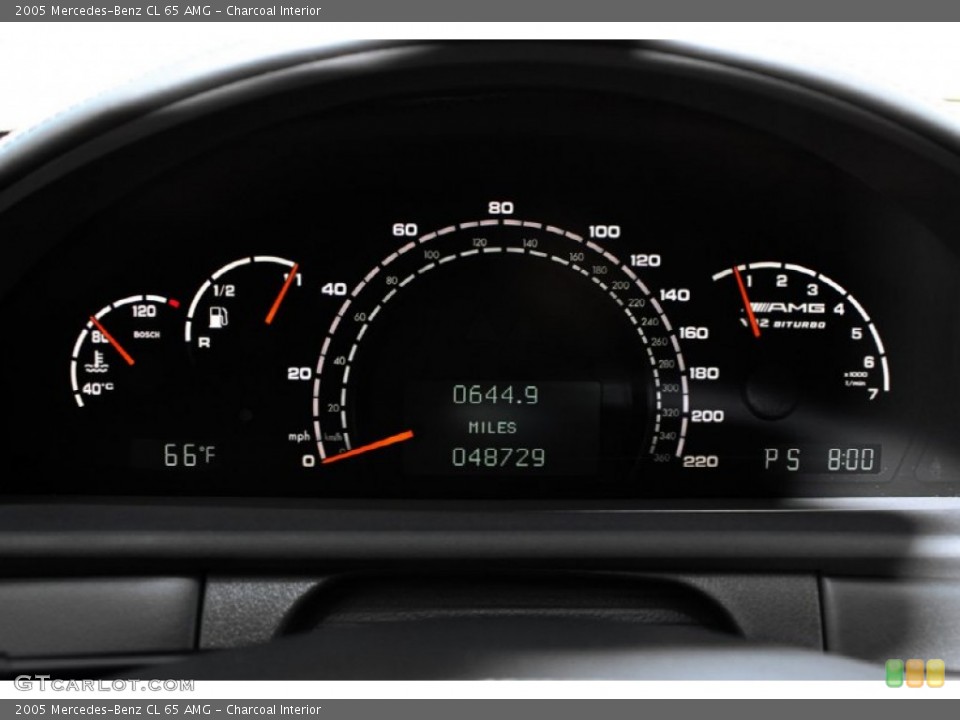
Task: Click the 'MILES' label in center display
Action: [492, 427]
